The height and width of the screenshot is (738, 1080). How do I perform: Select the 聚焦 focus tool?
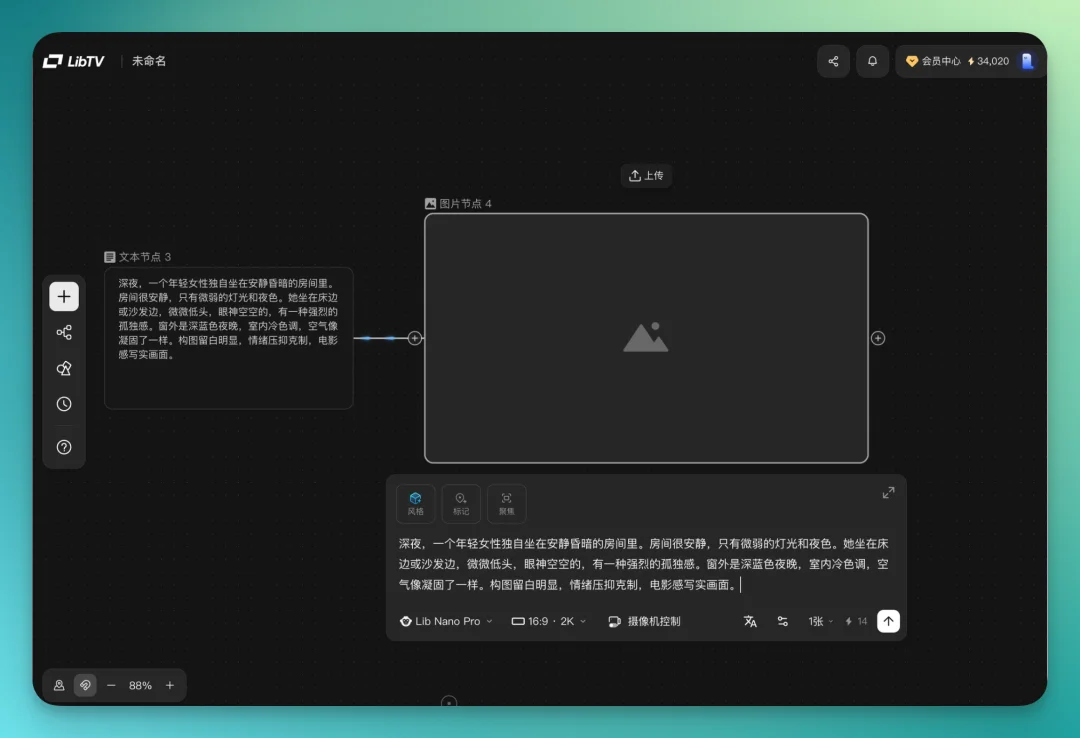click(506, 503)
